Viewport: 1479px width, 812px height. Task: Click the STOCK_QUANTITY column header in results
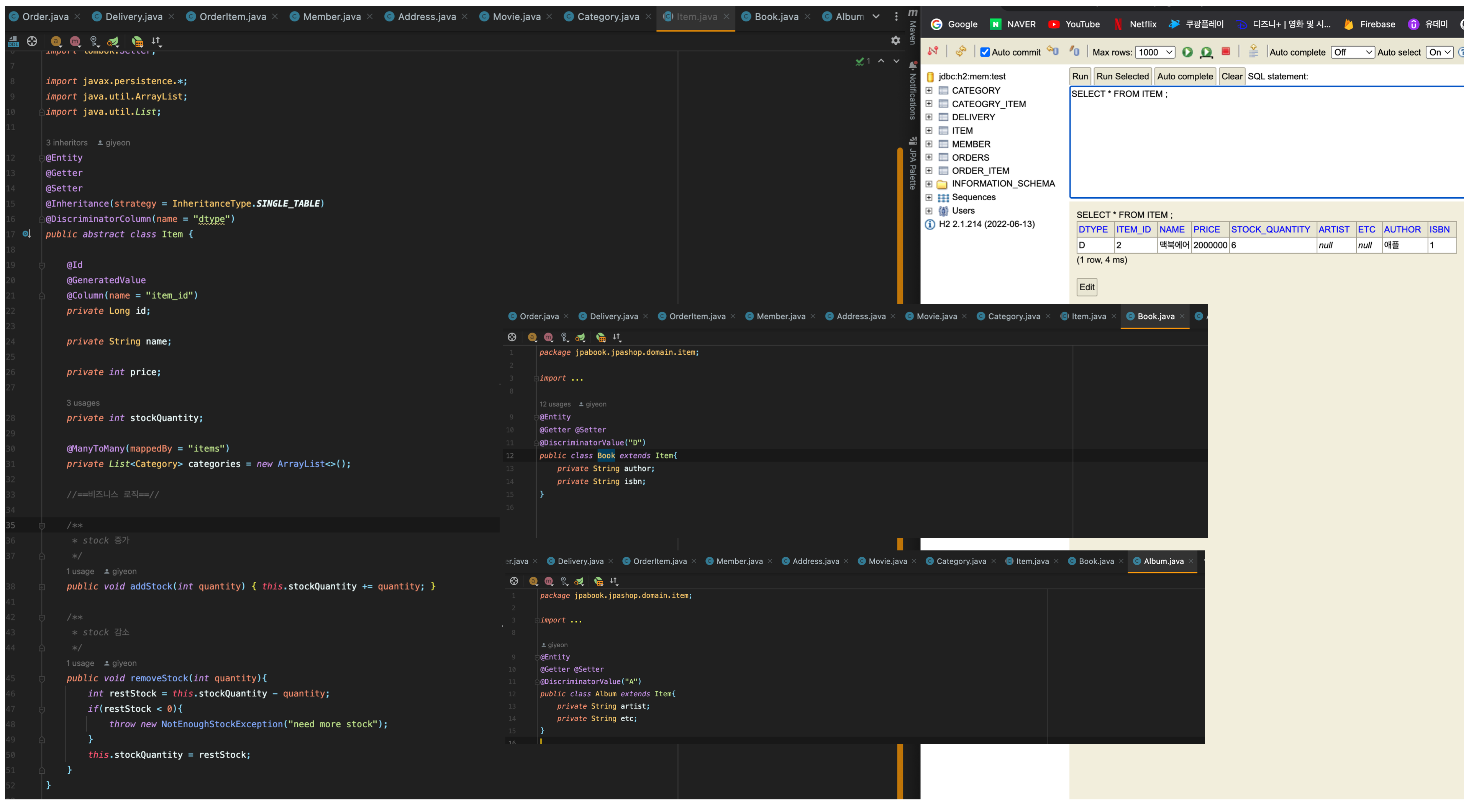1271,229
